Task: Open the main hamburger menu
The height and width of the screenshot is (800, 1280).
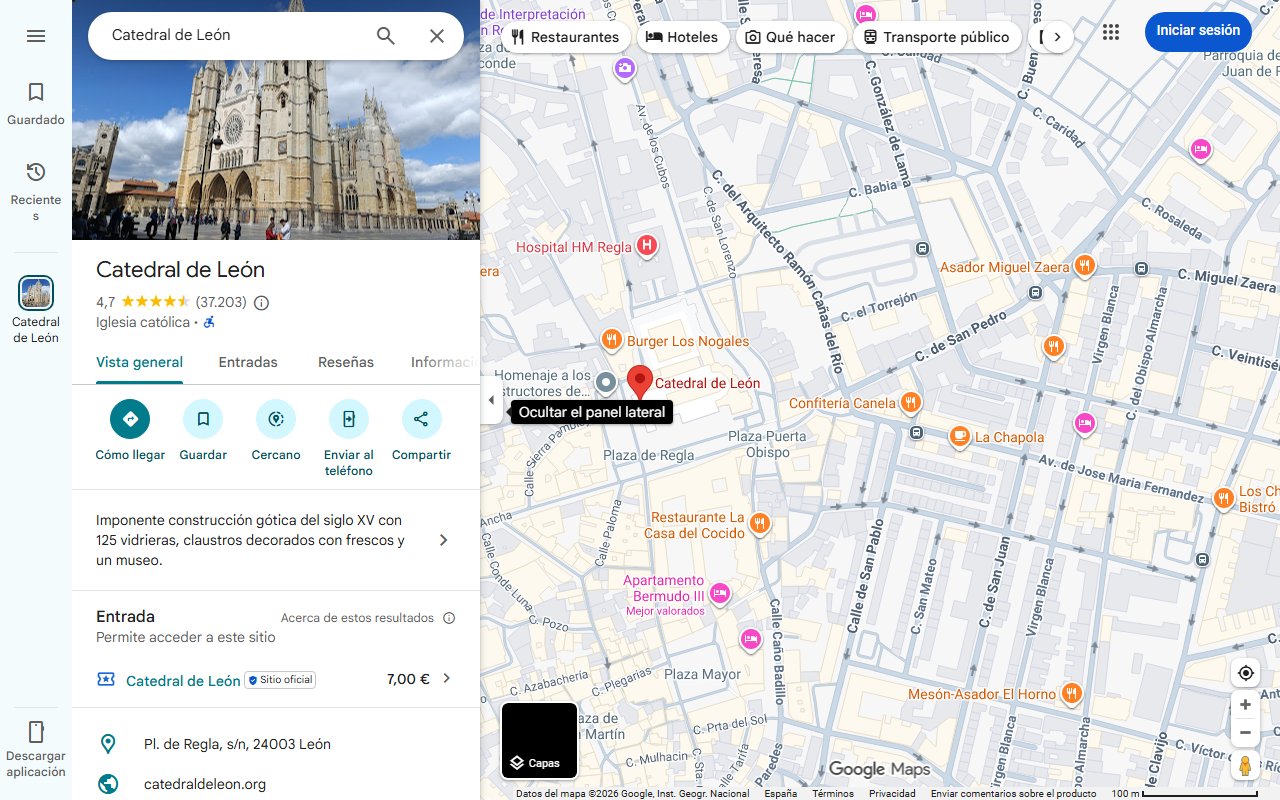Action: pos(36,35)
